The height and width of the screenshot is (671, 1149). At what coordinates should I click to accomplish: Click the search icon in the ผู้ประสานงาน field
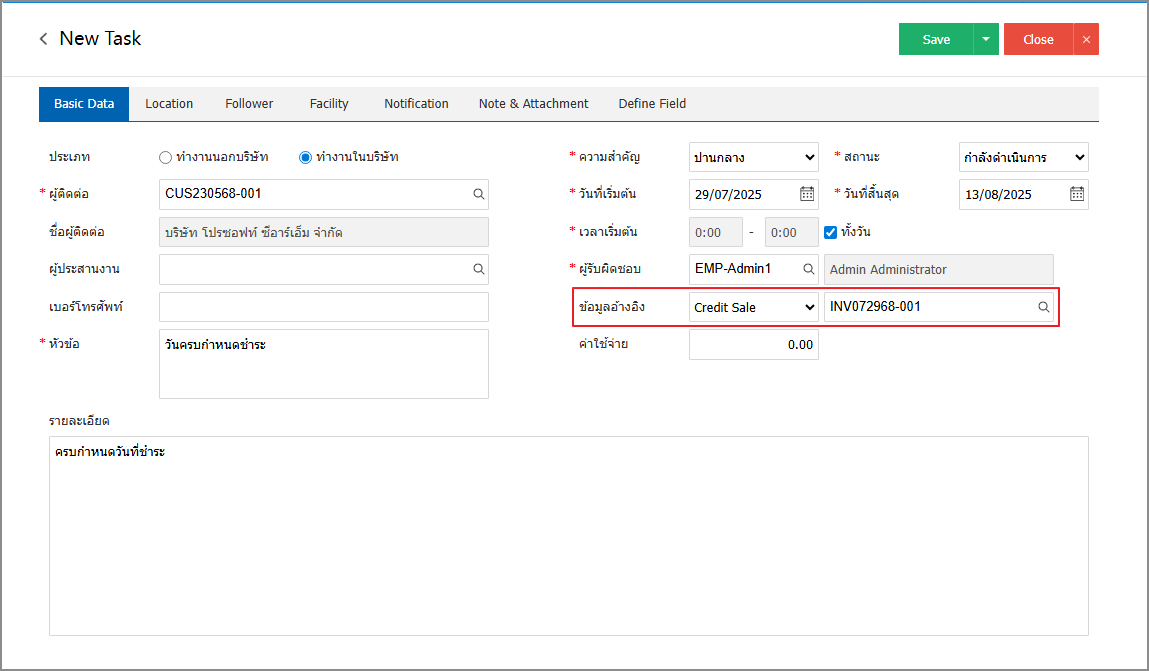(x=478, y=269)
